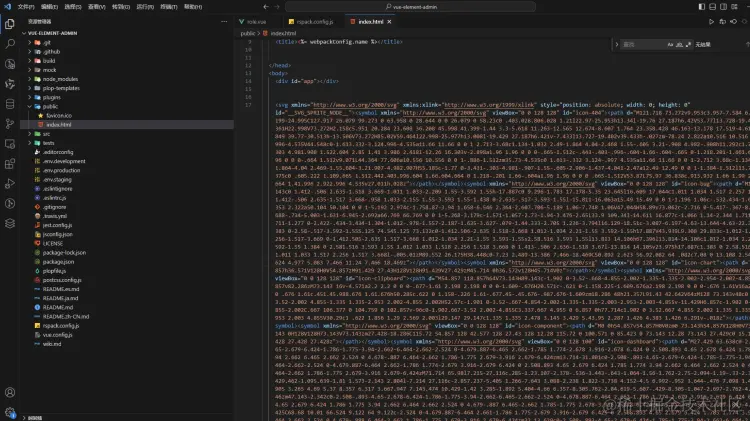Open the Extensions view in activity bar

pos(10,164)
